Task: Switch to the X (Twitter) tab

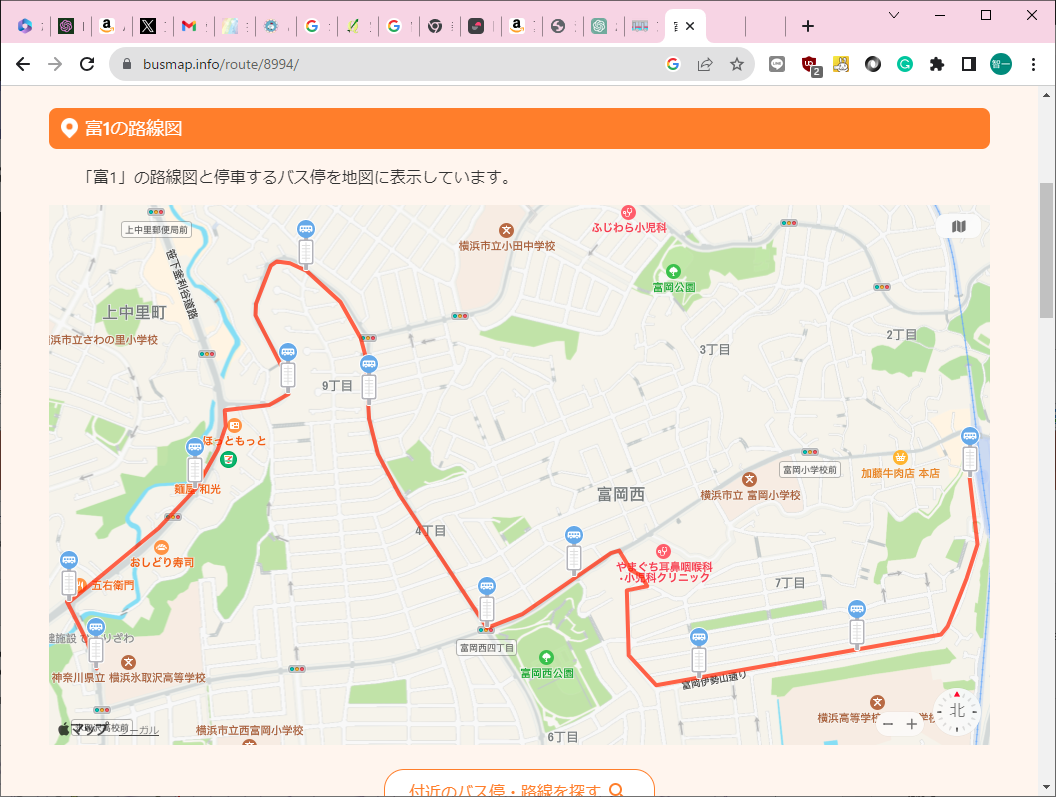Action: 148,26
